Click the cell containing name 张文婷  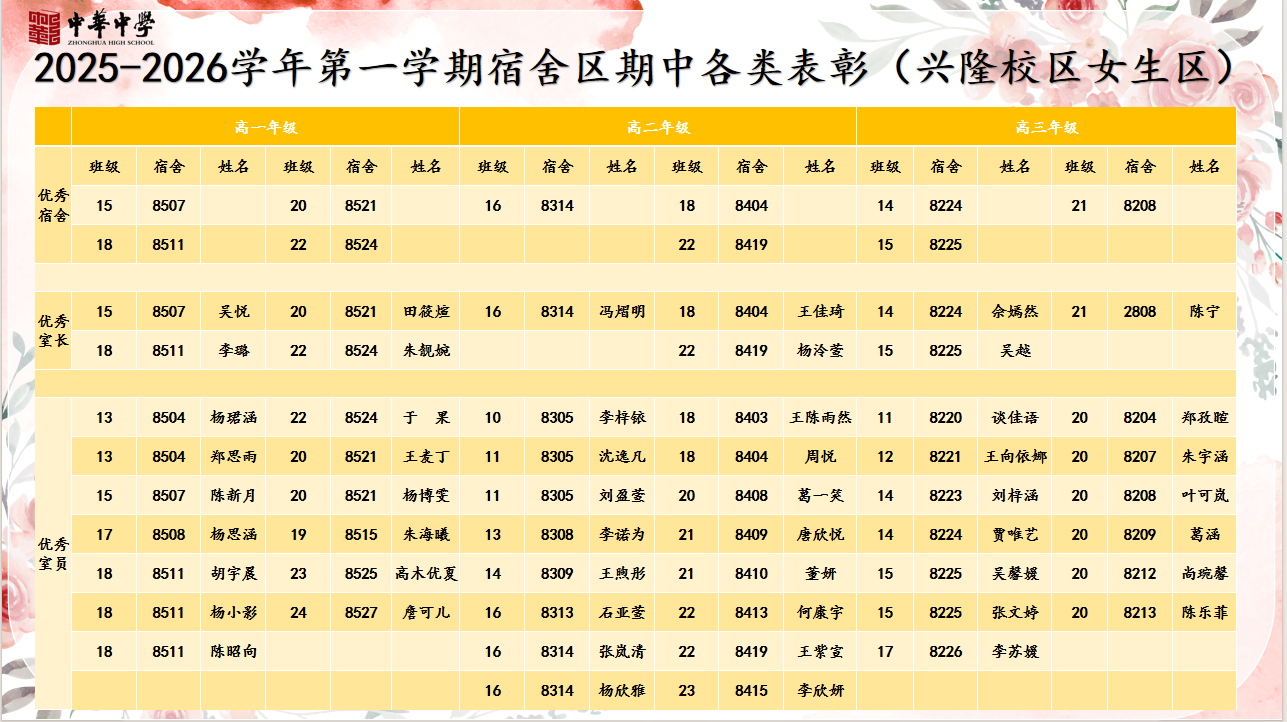1015,613
